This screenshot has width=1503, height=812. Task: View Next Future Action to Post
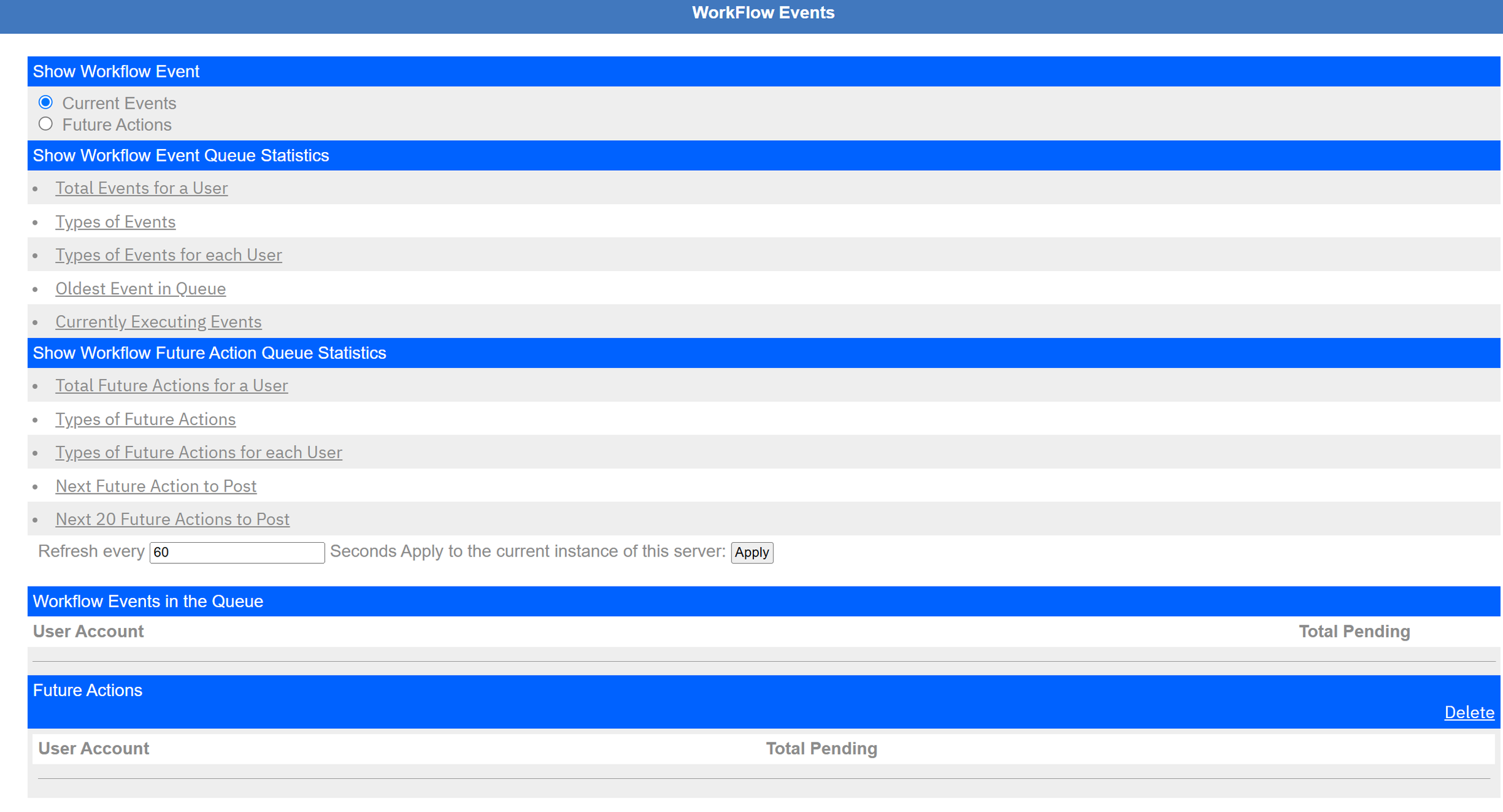click(156, 486)
